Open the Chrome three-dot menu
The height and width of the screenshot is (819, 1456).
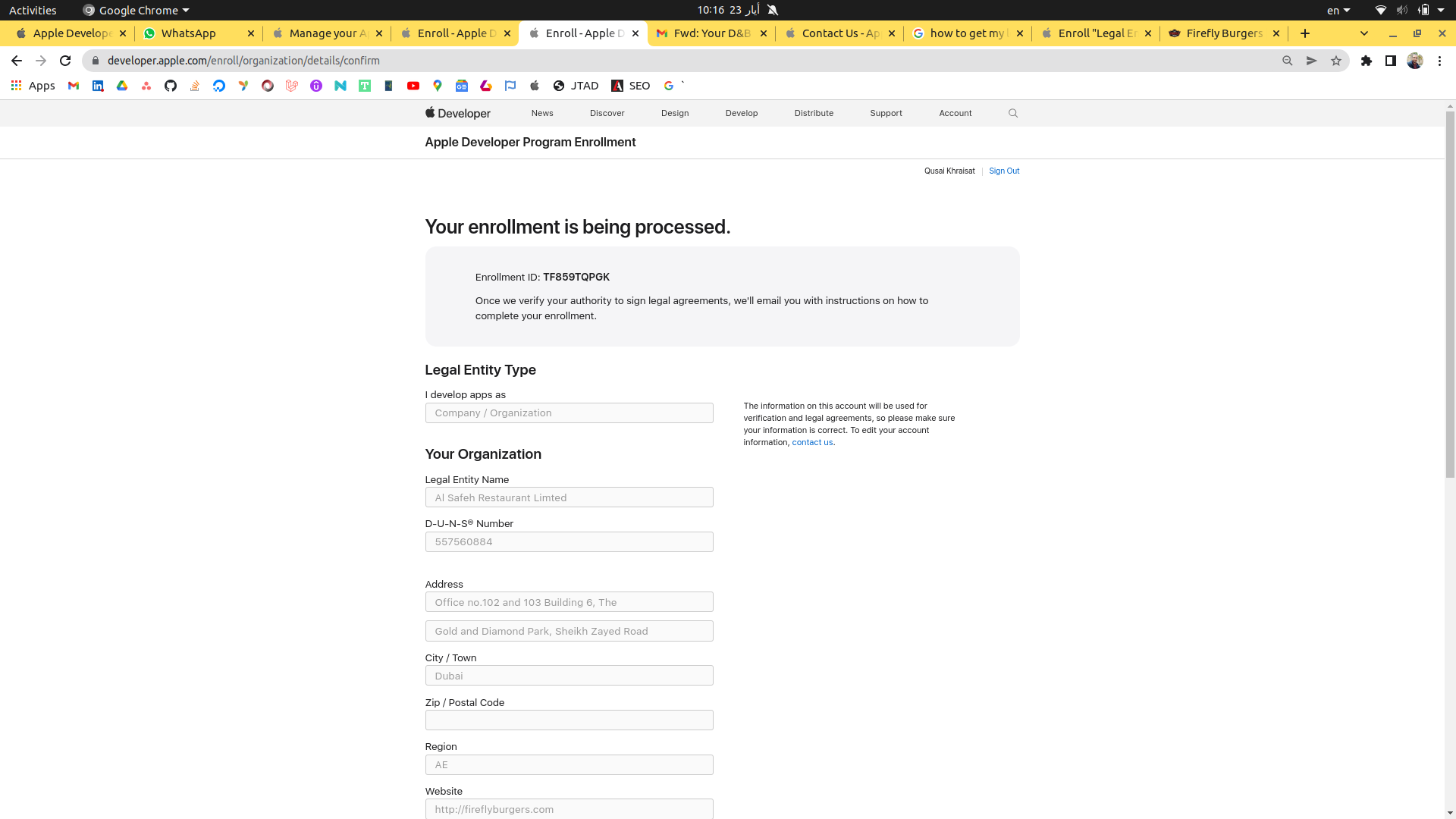1439,61
